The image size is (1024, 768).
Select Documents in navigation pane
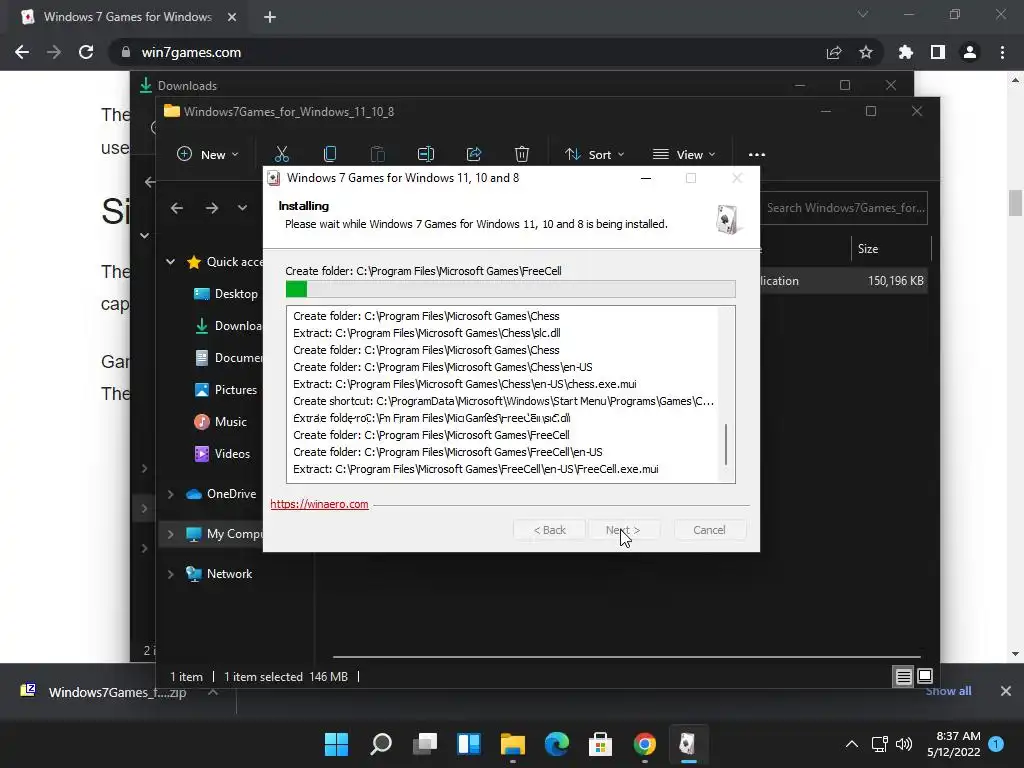pyautogui.click(x=229, y=358)
